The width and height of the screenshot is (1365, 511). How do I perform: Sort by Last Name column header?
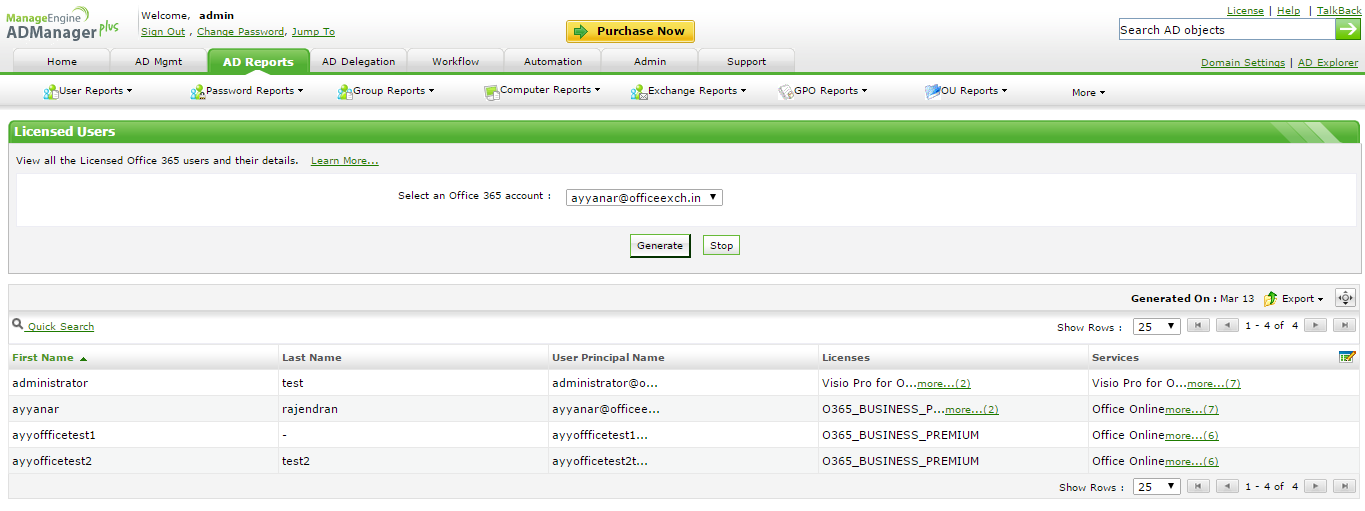pyautogui.click(x=311, y=358)
